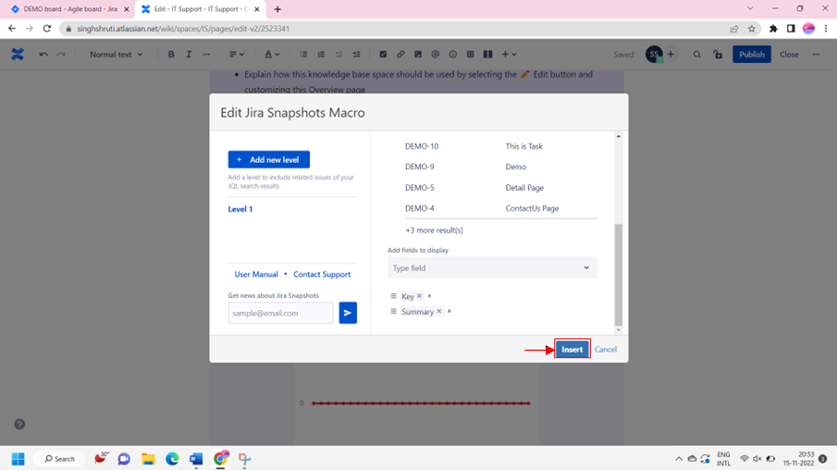
Task: Remove the Summary field tag
Action: pyautogui.click(x=439, y=311)
